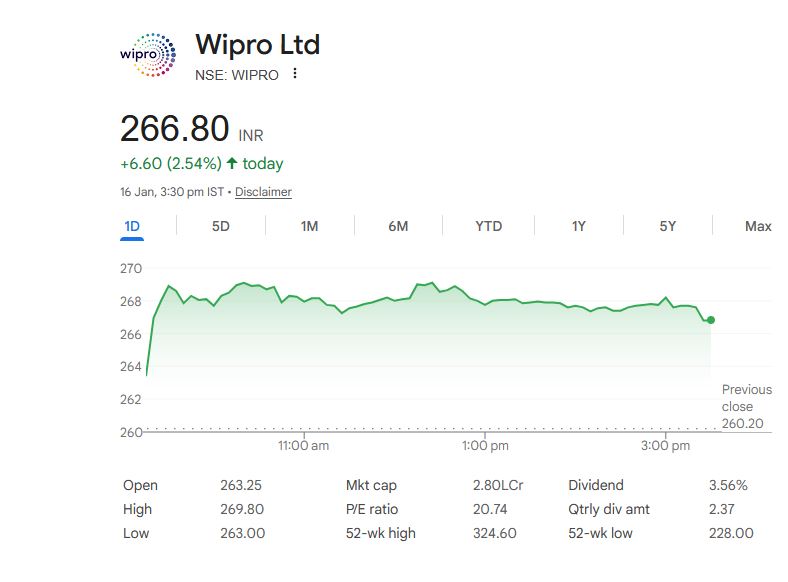Image resolution: width=788 pixels, height=582 pixels.
Task: Click the green end-of-chart price dot
Action: click(711, 320)
